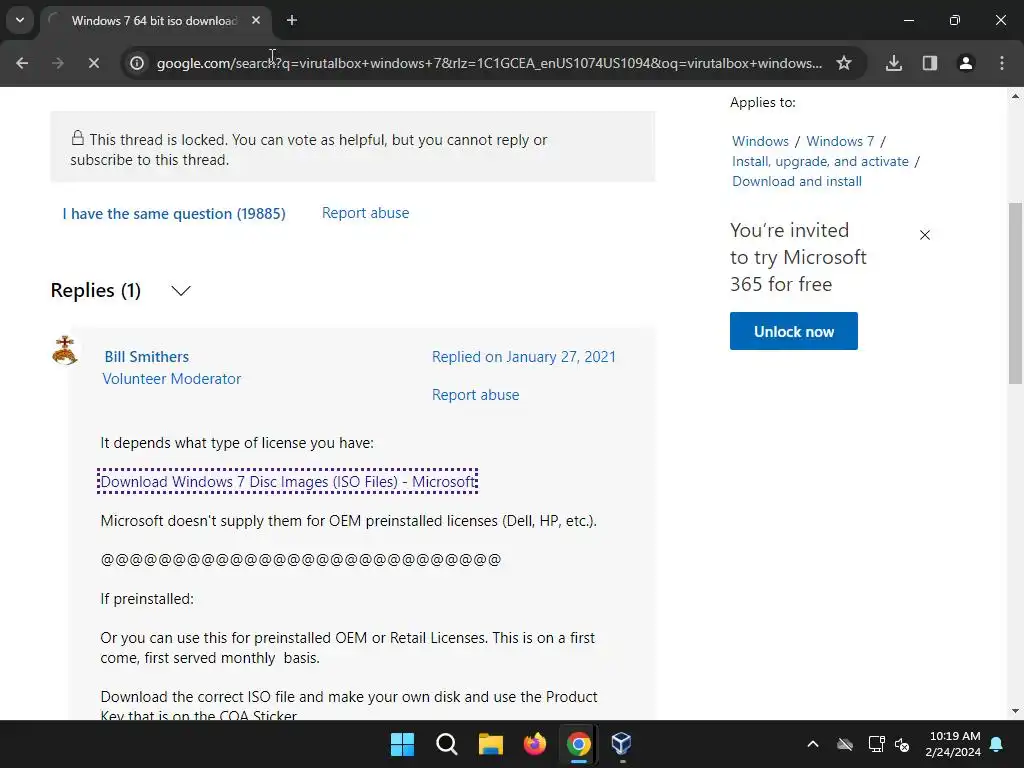
Task: Open VirtualBox from the taskbar
Action: click(x=621, y=744)
